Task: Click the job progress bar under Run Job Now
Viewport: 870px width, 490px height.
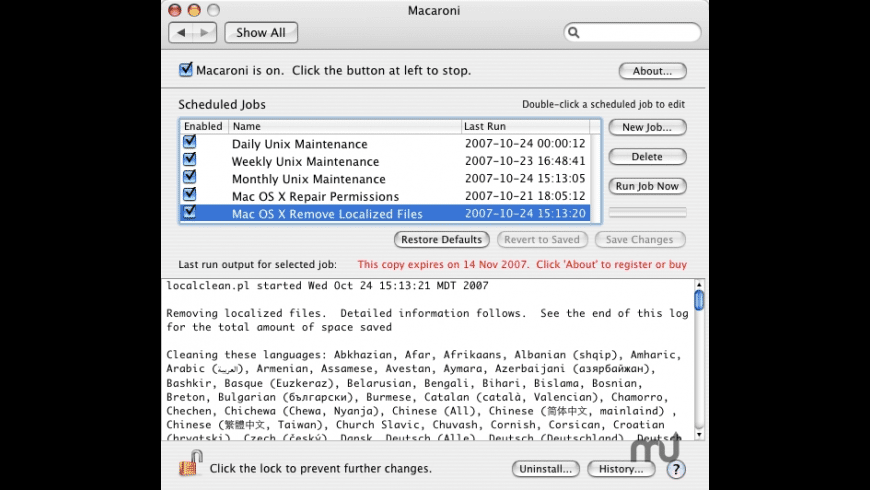Action: [x=647, y=212]
